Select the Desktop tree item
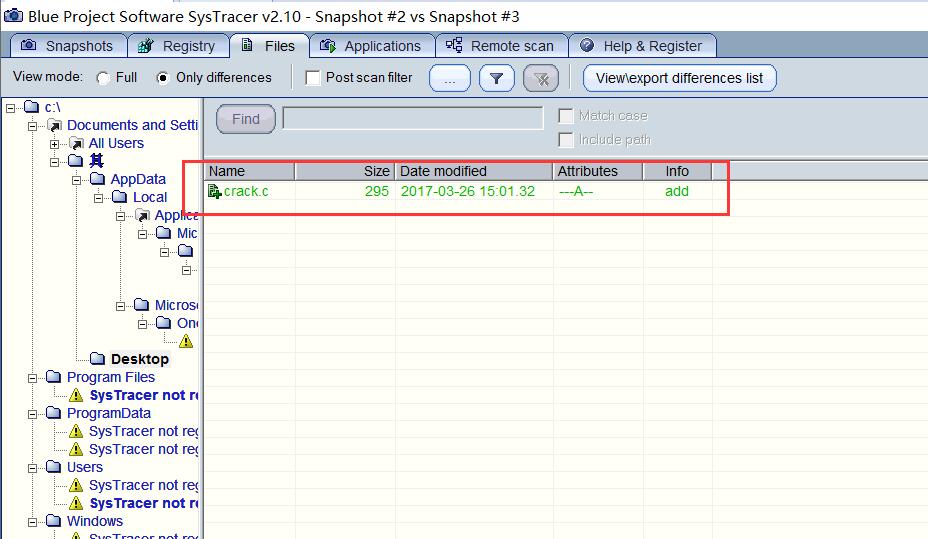 coord(140,359)
